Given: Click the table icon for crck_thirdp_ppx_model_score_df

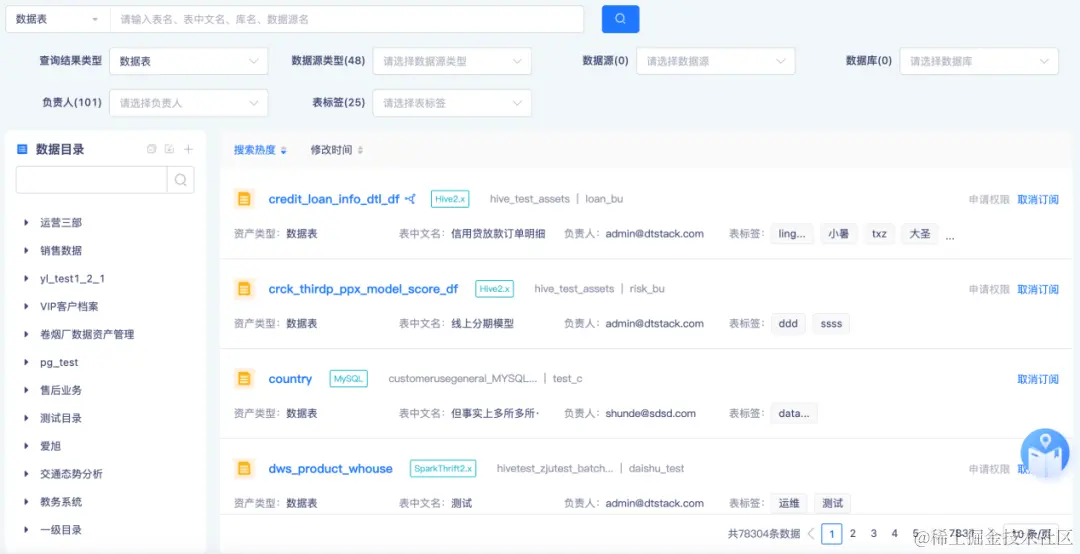Looking at the screenshot, I should coord(243,289).
